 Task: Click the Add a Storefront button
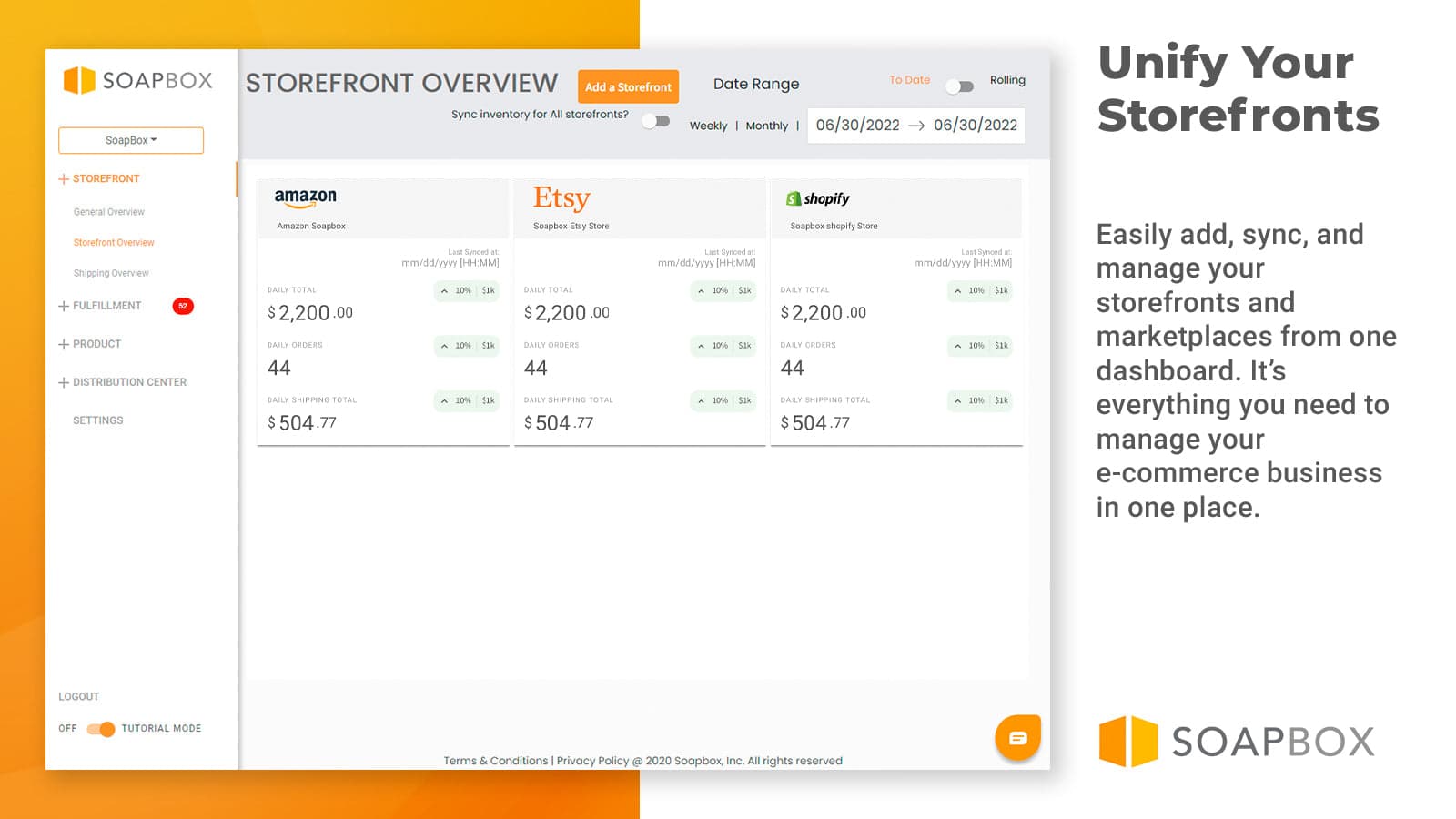pyautogui.click(x=628, y=86)
